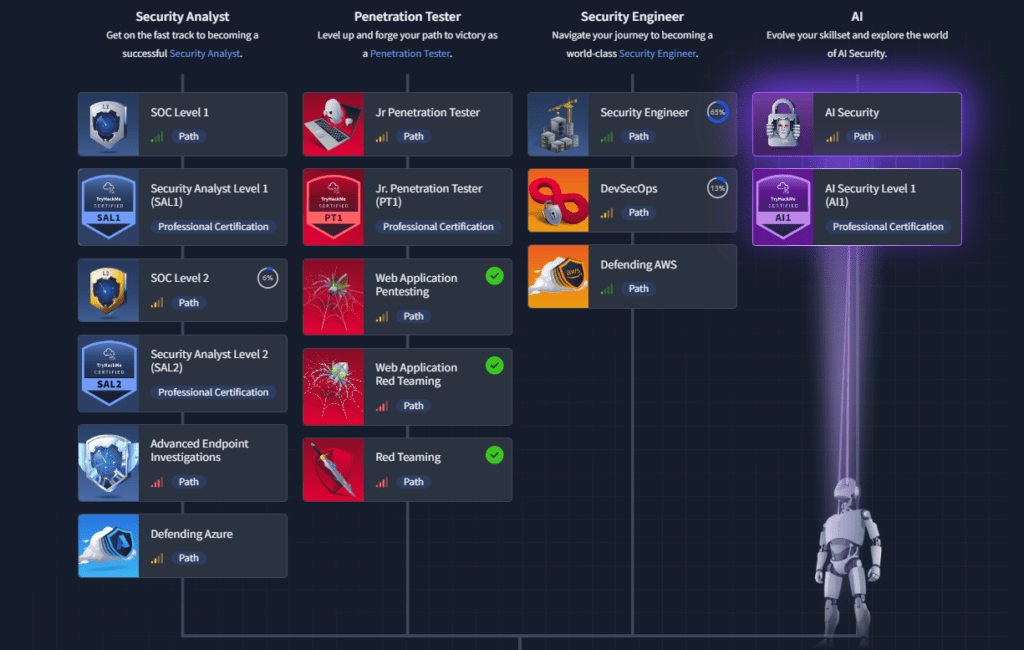Viewport: 1024px width, 650px height.
Task: Click green checkmark on Web Application Red Teaming
Action: pos(494,365)
